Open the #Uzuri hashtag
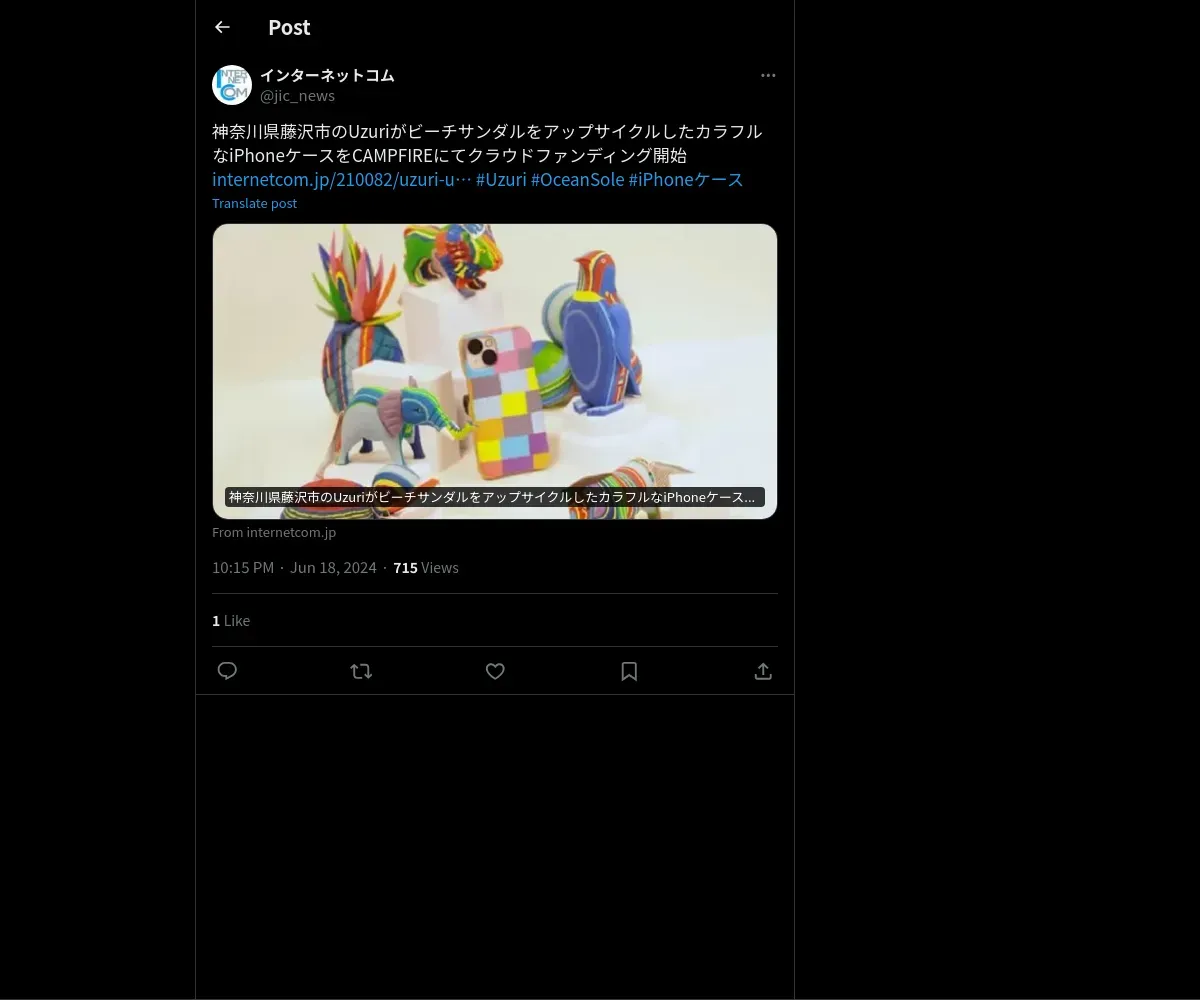The width and height of the screenshot is (1200, 1000). point(501,180)
